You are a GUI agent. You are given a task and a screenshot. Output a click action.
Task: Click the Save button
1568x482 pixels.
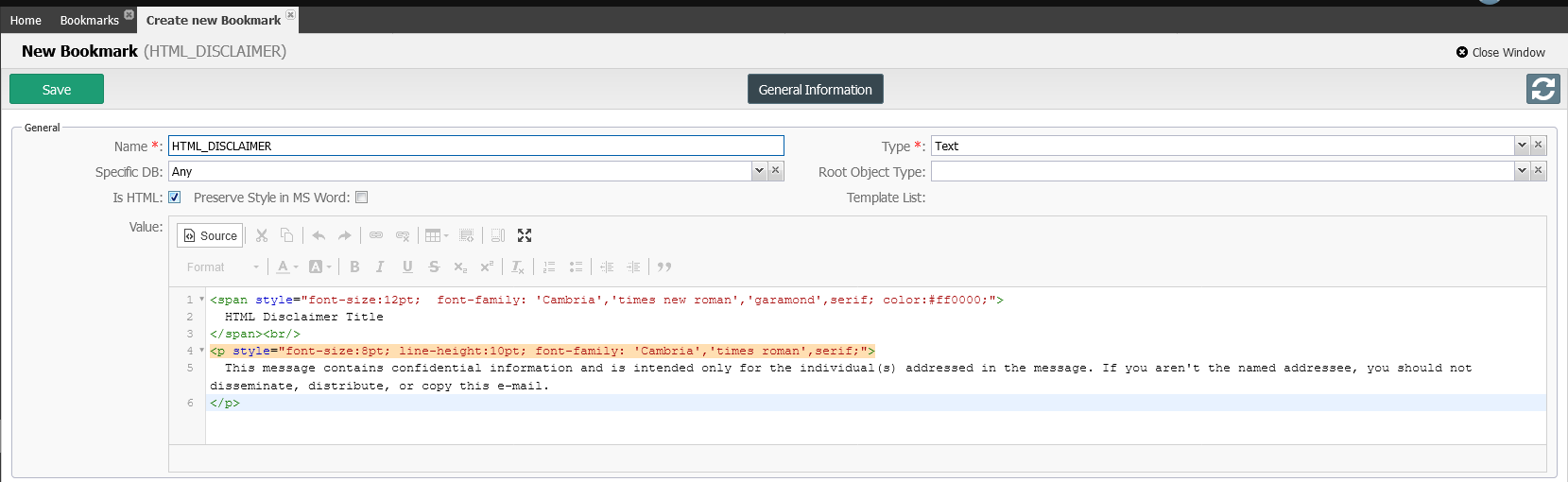(57, 90)
